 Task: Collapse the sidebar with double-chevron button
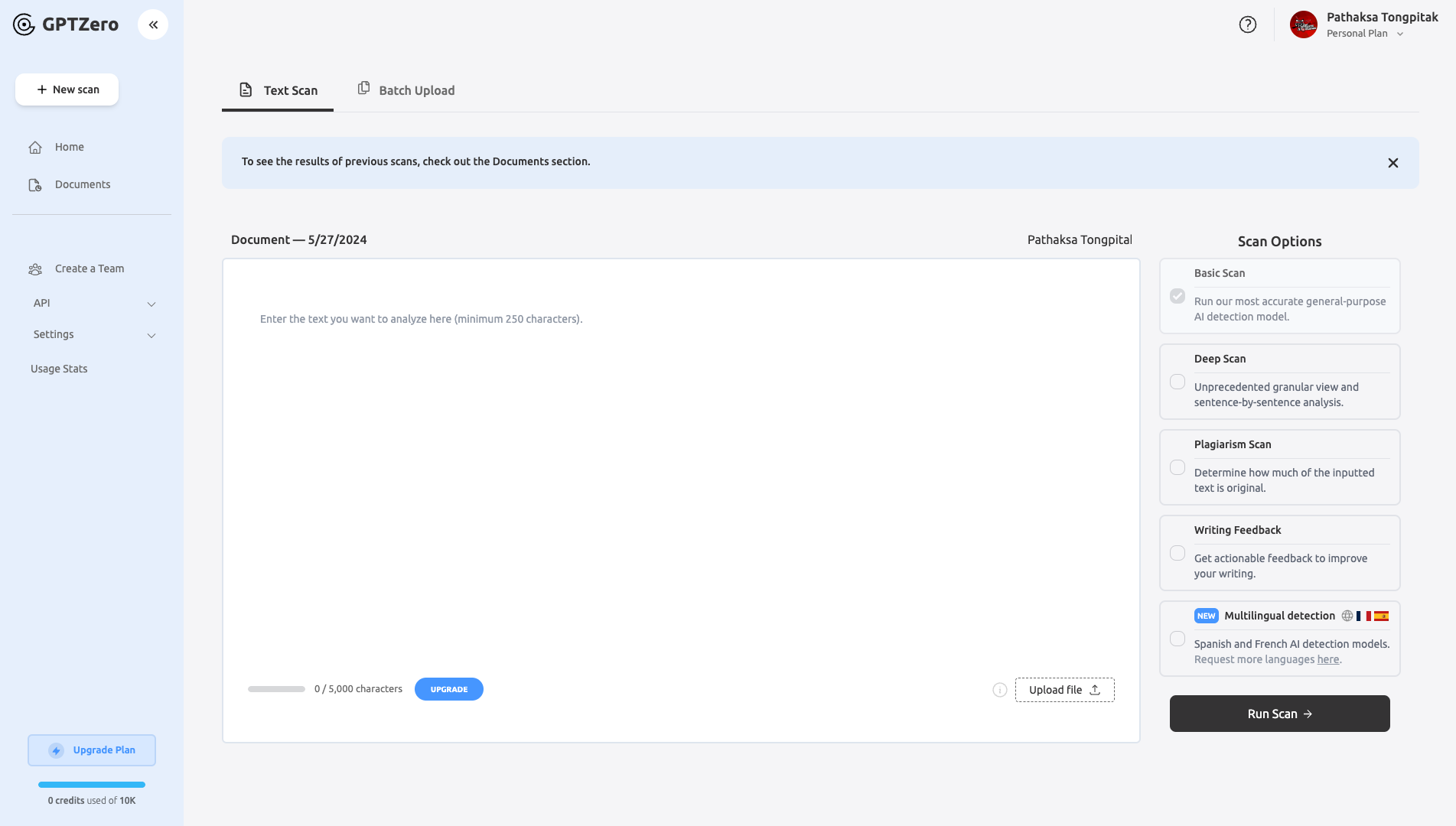click(x=153, y=24)
